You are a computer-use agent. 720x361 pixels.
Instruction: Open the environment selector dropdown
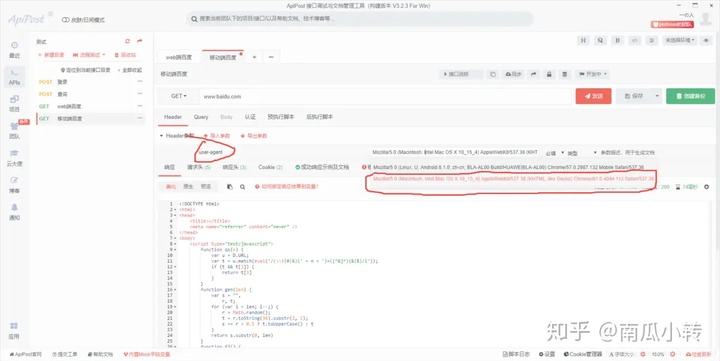680,40
